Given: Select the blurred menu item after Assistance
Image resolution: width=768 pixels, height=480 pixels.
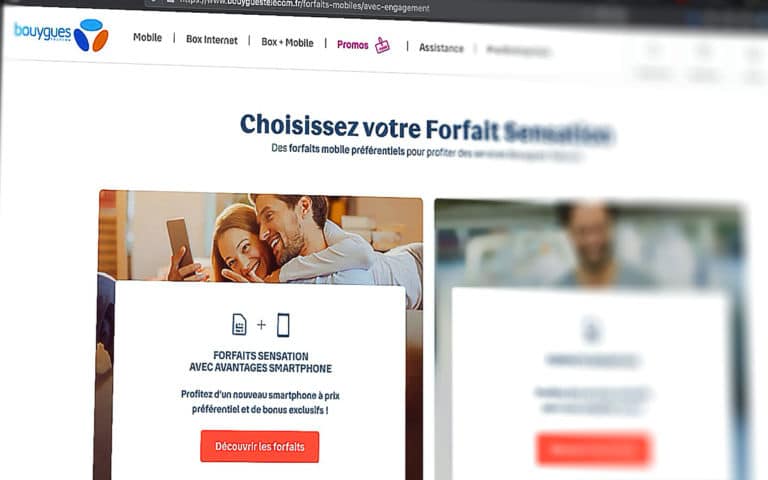Looking at the screenshot, I should 518,50.
